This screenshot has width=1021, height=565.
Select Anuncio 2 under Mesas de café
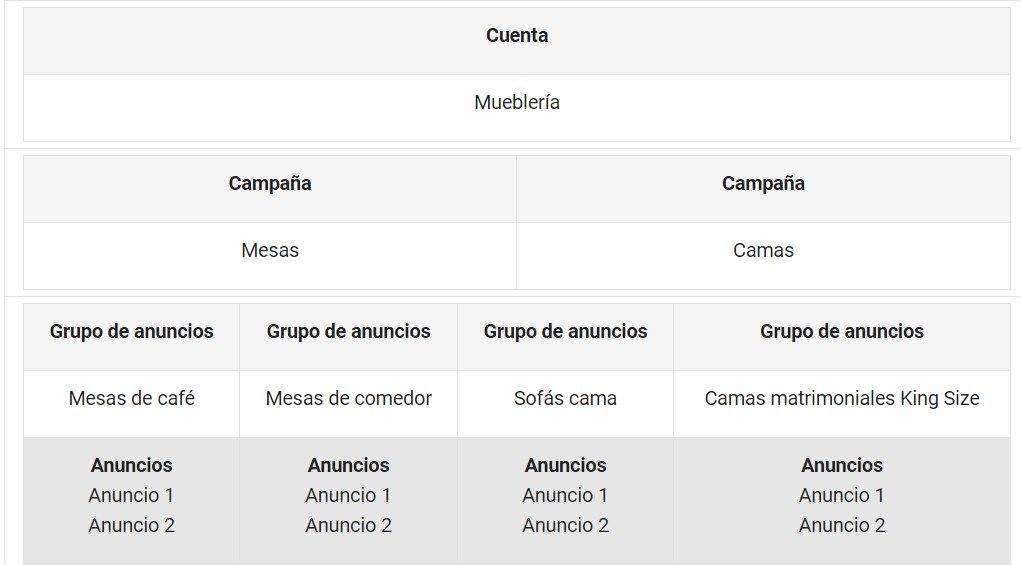tap(132, 526)
